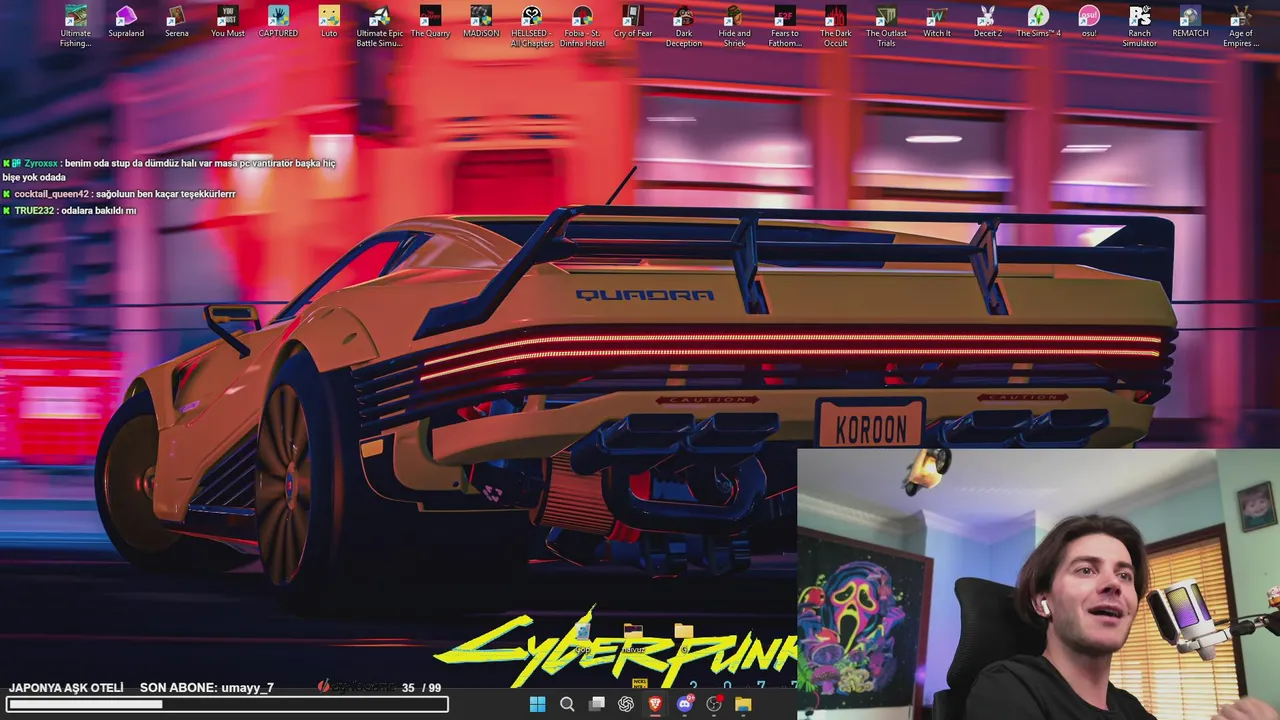
Task: Open the Çöp recycle bin desktop icon
Action: point(582,636)
